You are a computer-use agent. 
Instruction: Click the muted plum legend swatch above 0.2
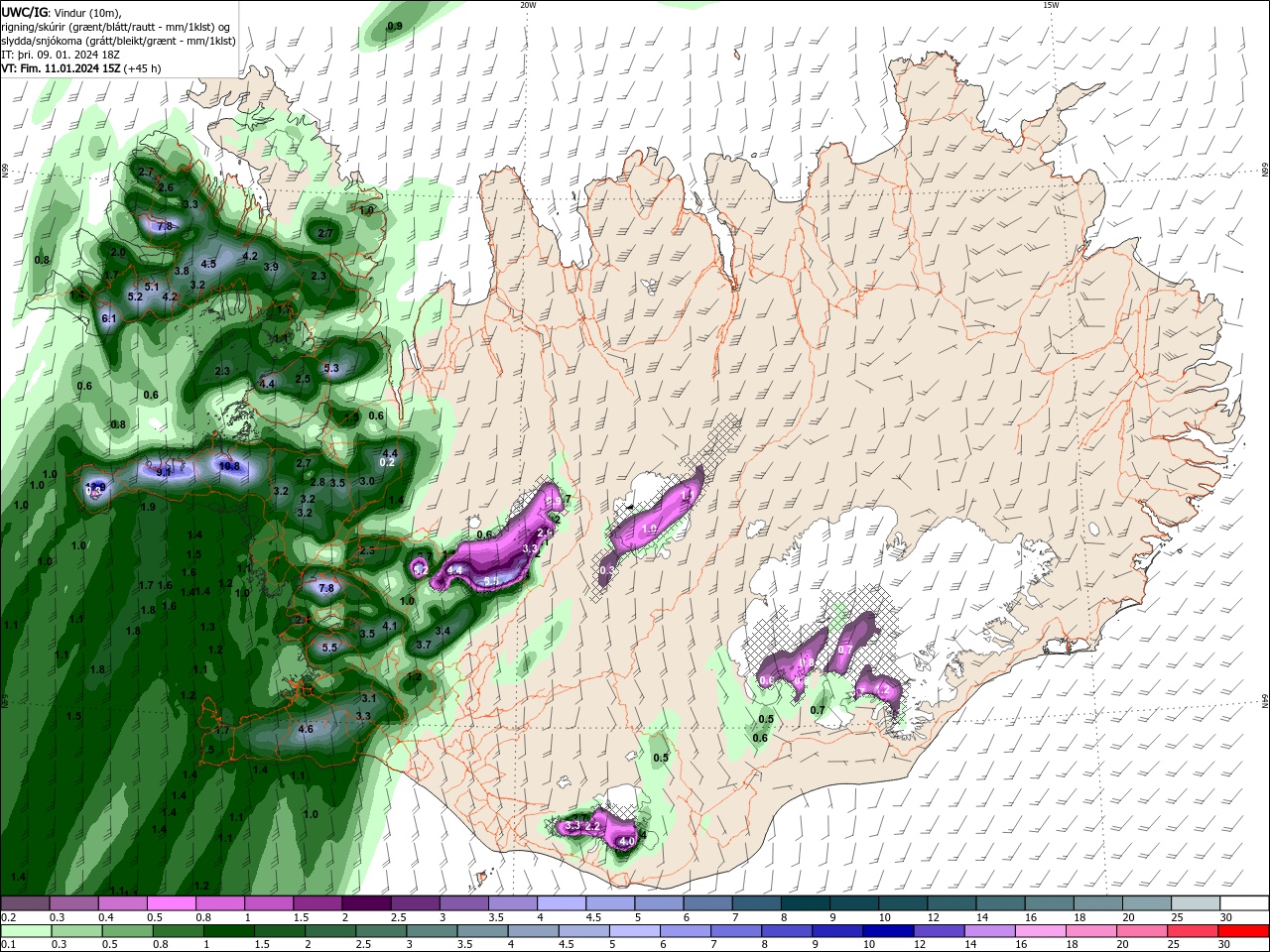tap(25, 903)
